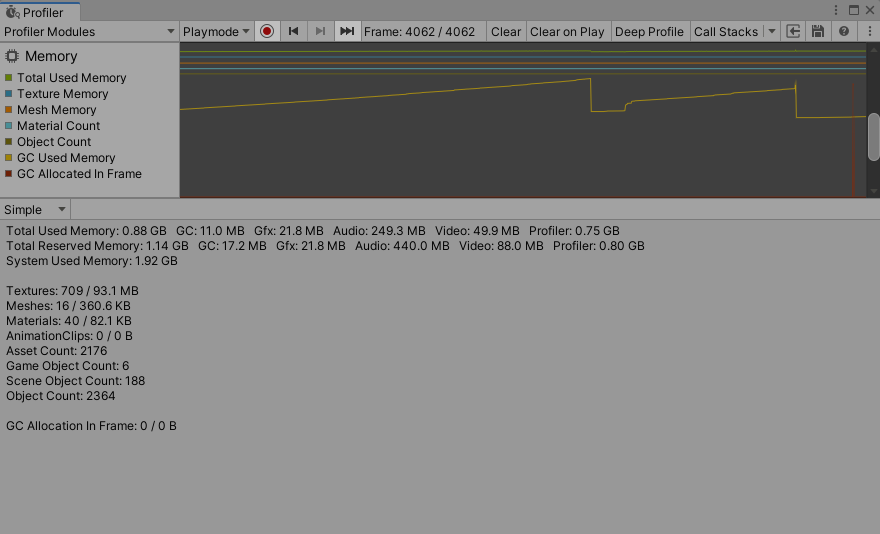Toggle the red Record button

tap(267, 31)
